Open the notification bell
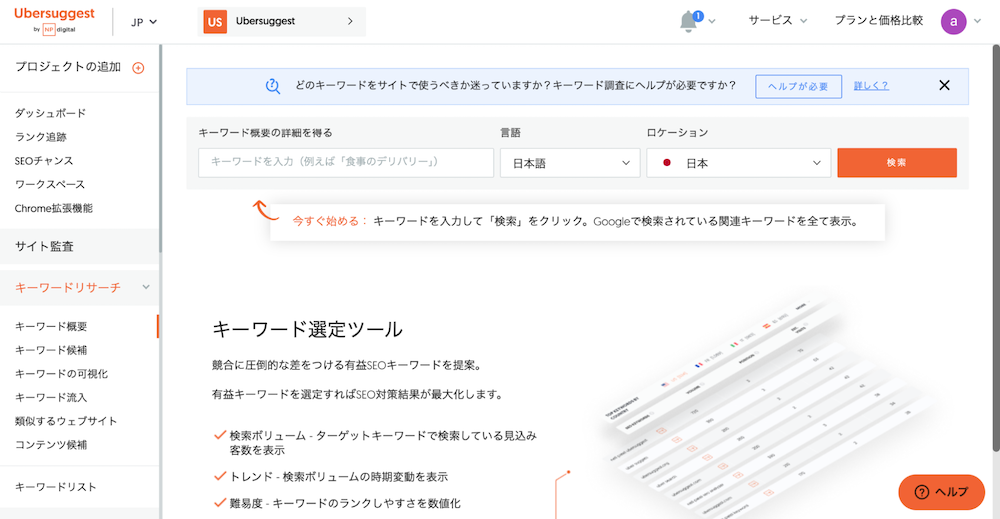Screen dimensions: 1000x519 click(689, 22)
